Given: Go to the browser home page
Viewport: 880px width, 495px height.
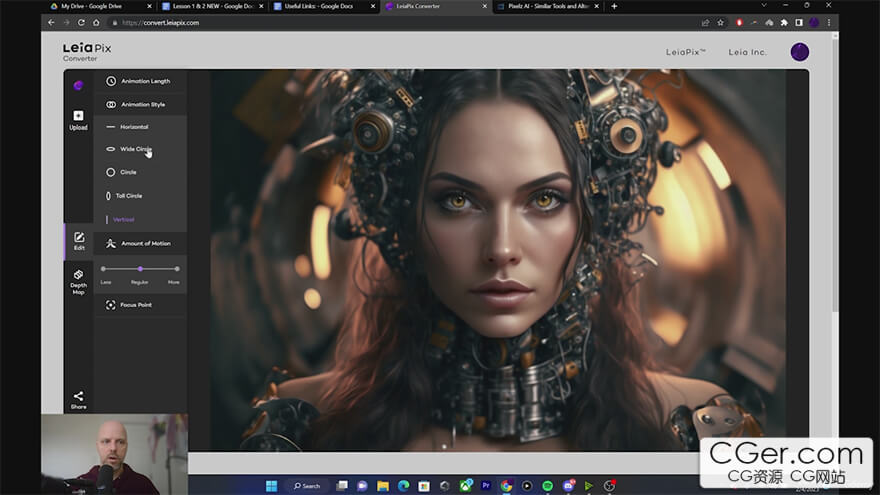Looking at the screenshot, I should (96, 22).
